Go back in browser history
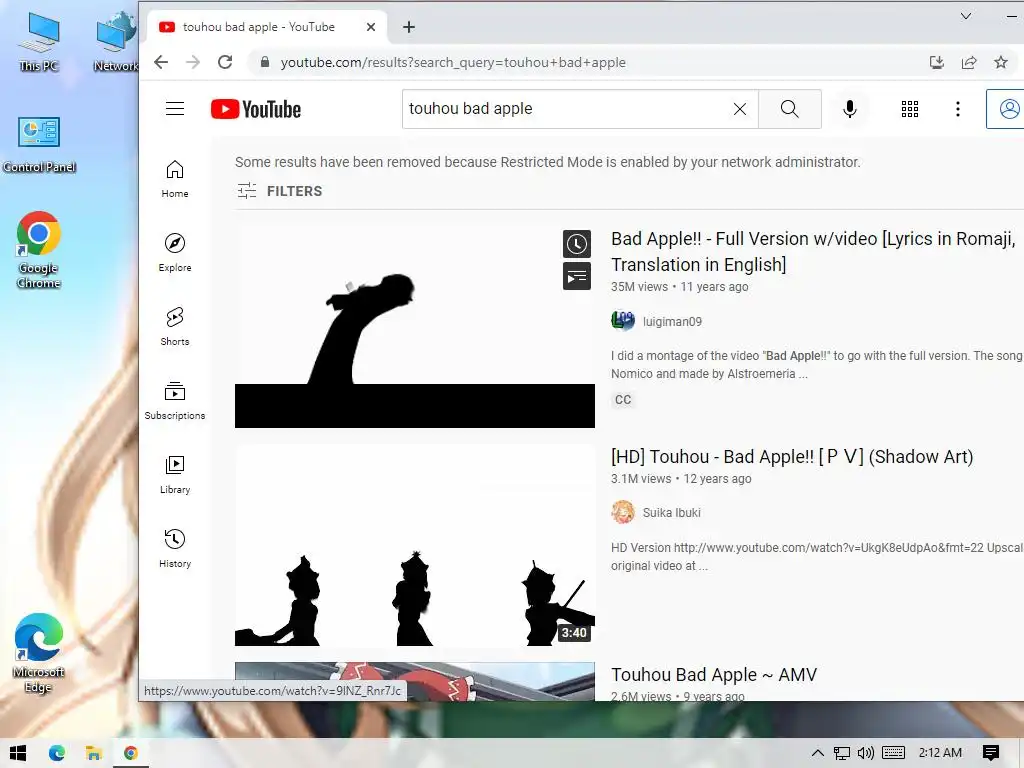Image resolution: width=1024 pixels, height=768 pixels. coord(161,62)
